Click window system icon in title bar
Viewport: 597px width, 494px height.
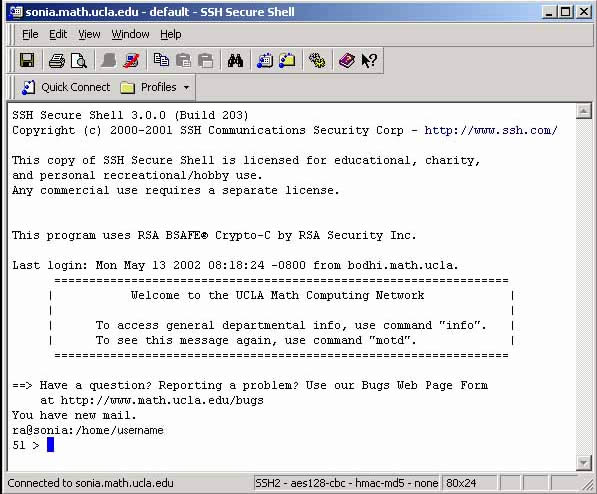tap(16, 12)
